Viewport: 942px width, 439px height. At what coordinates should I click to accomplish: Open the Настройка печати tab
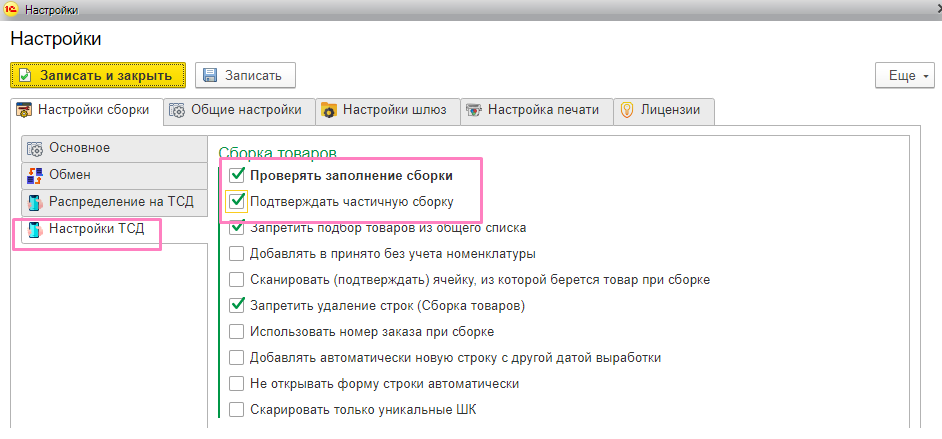tap(537, 111)
